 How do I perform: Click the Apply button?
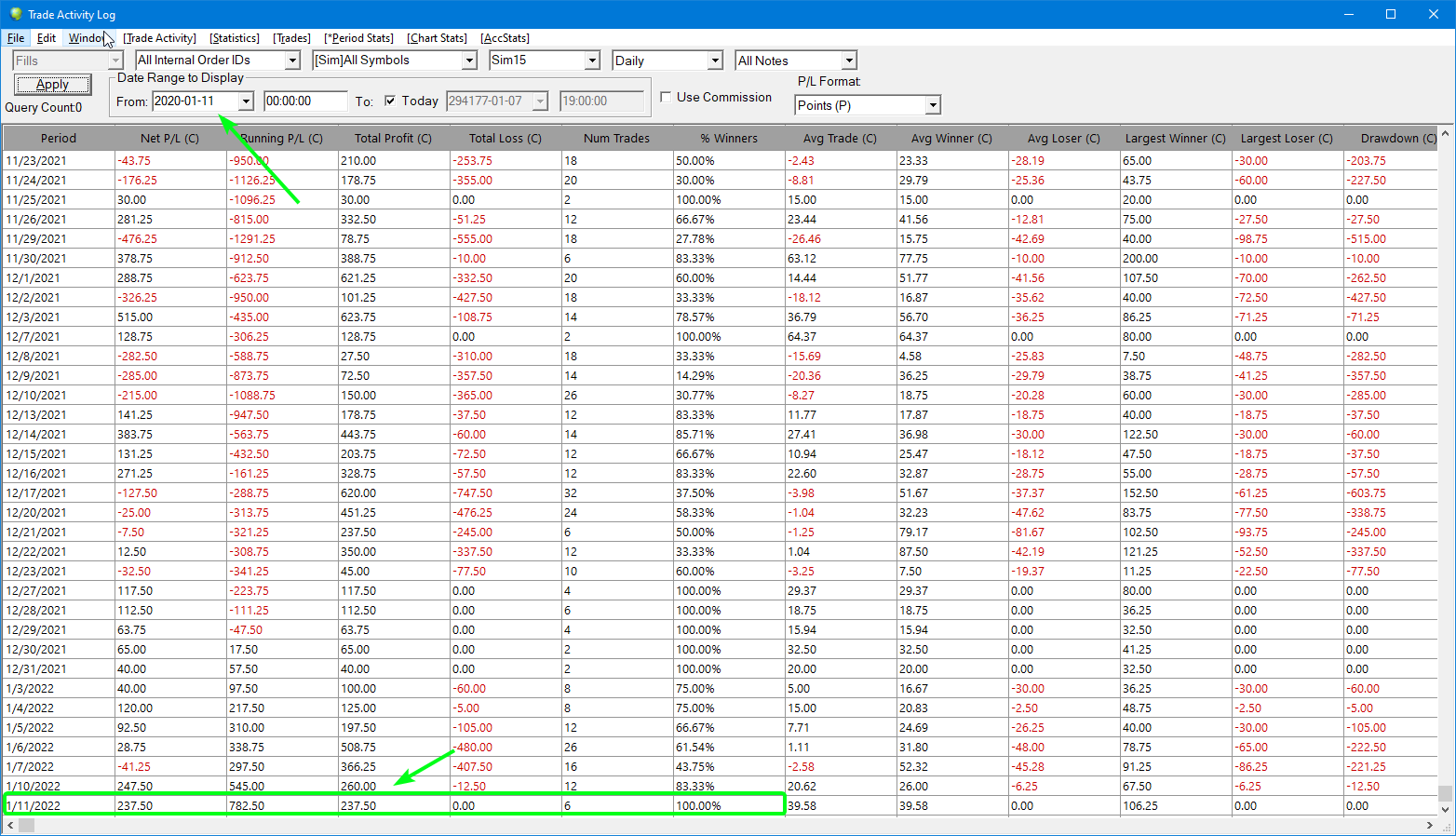[52, 85]
